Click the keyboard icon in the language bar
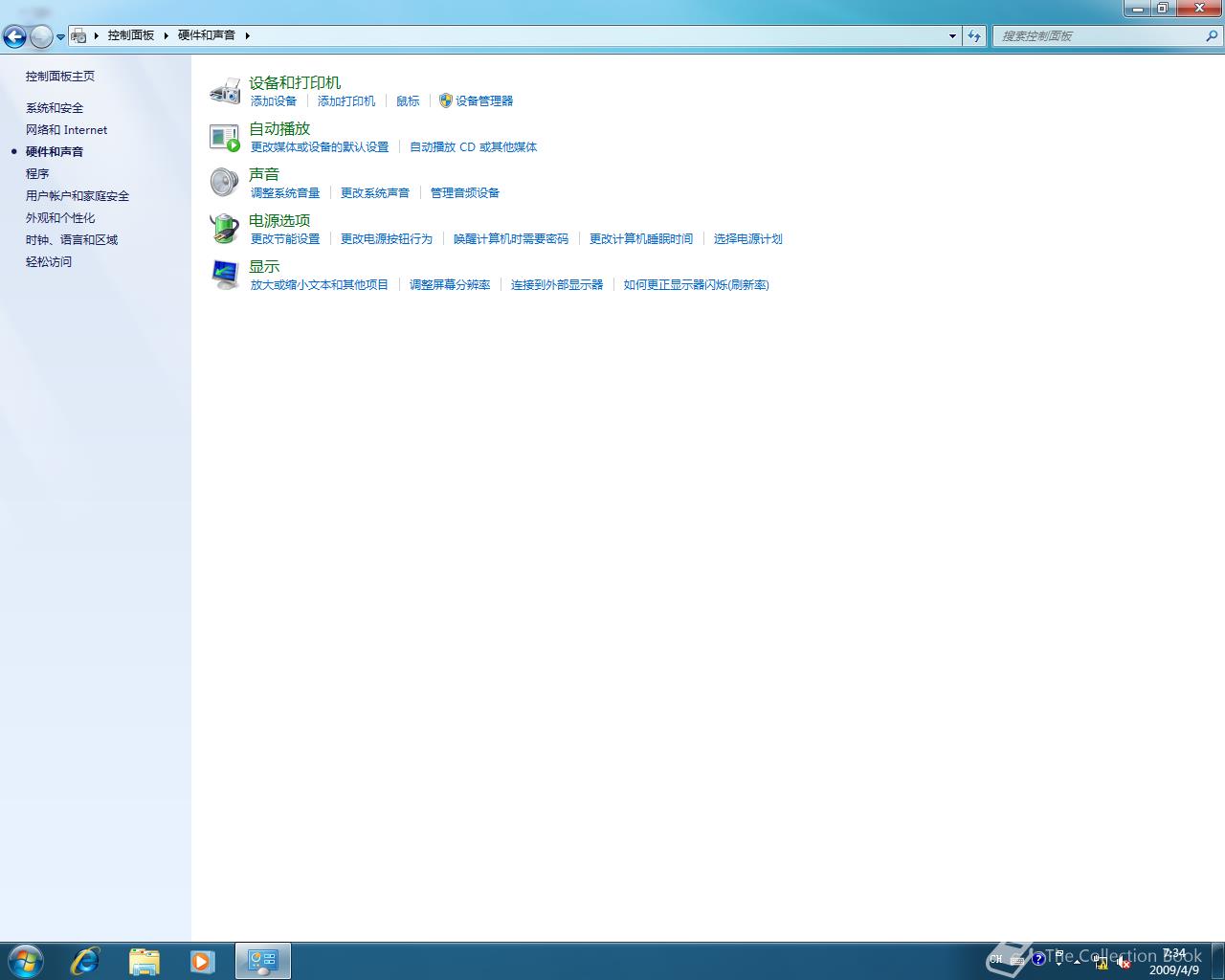Viewport: 1225px width, 980px height. (1017, 959)
